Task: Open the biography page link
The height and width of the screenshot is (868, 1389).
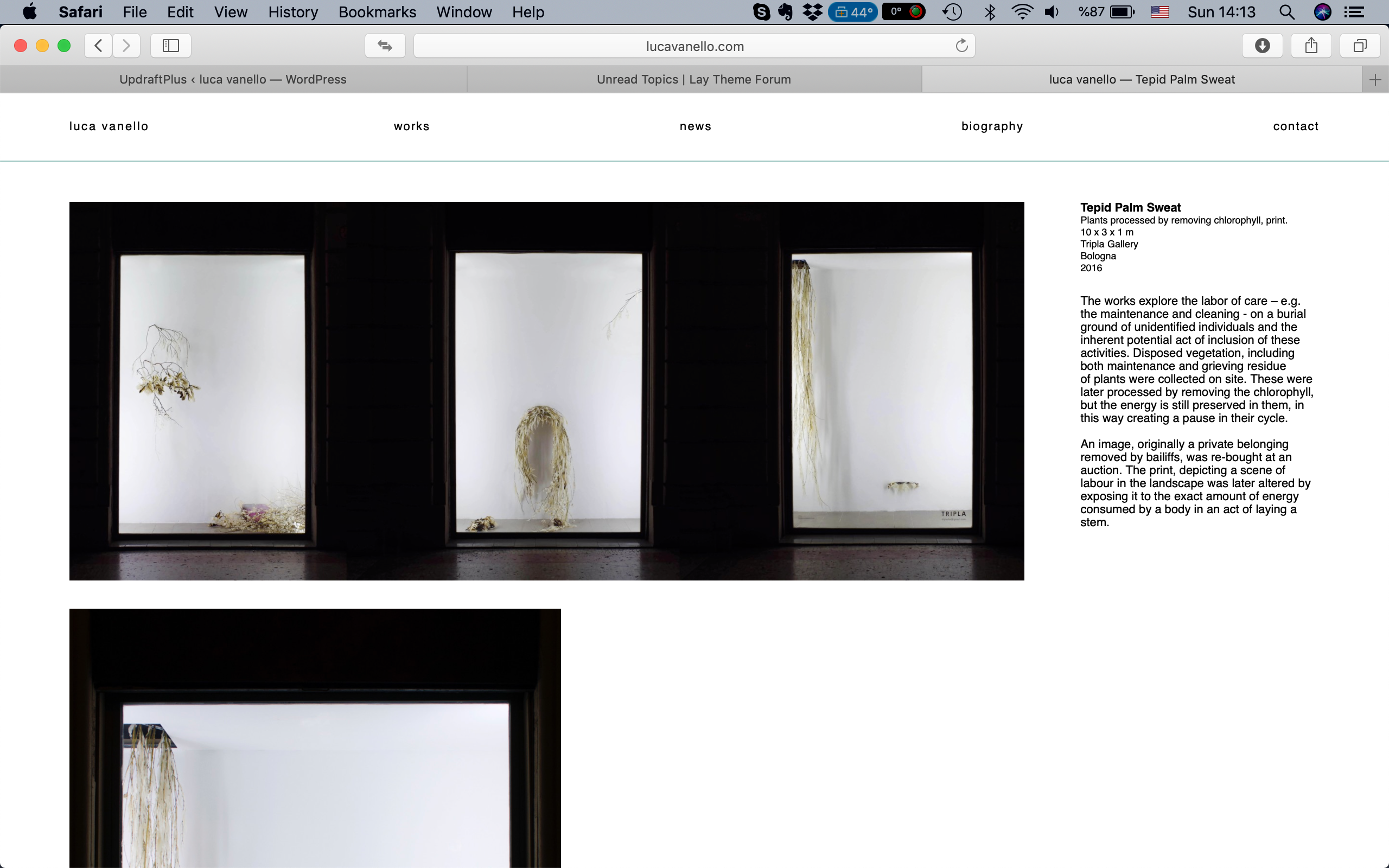Action: coord(992,126)
